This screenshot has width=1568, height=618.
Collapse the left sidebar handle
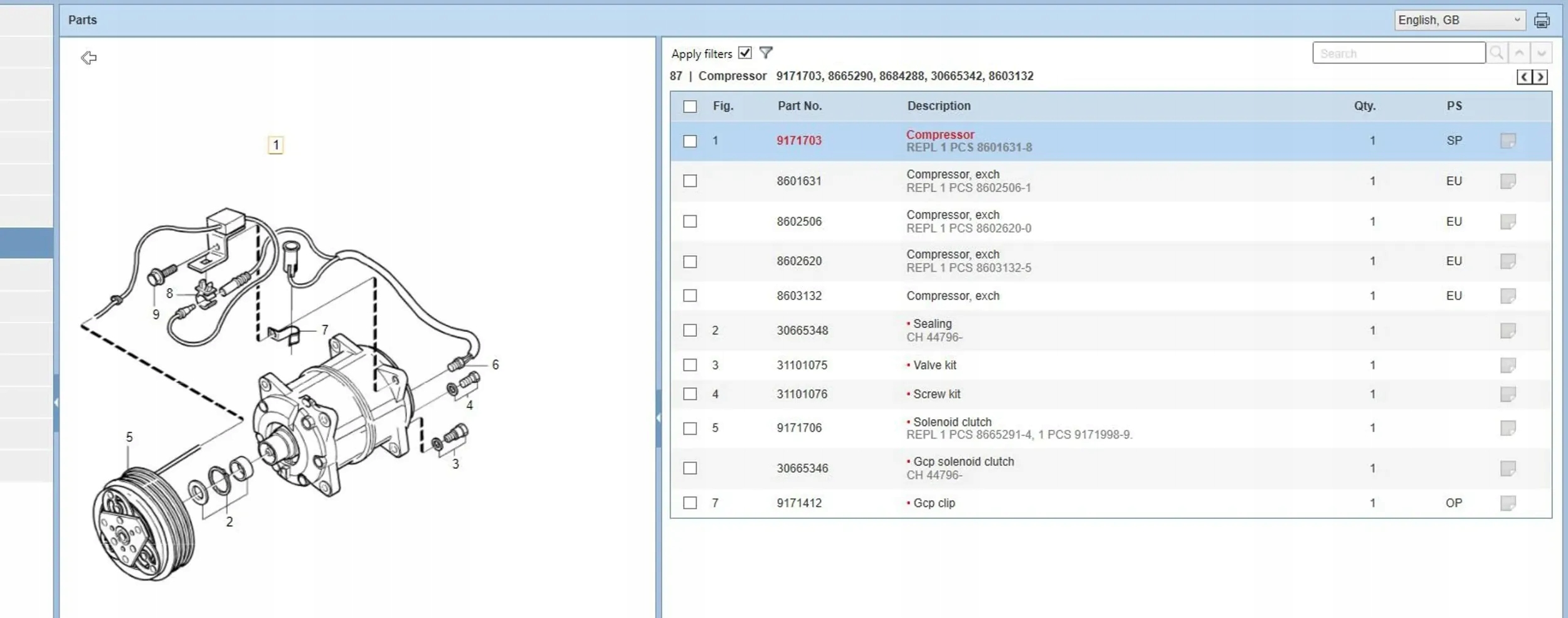click(x=56, y=403)
